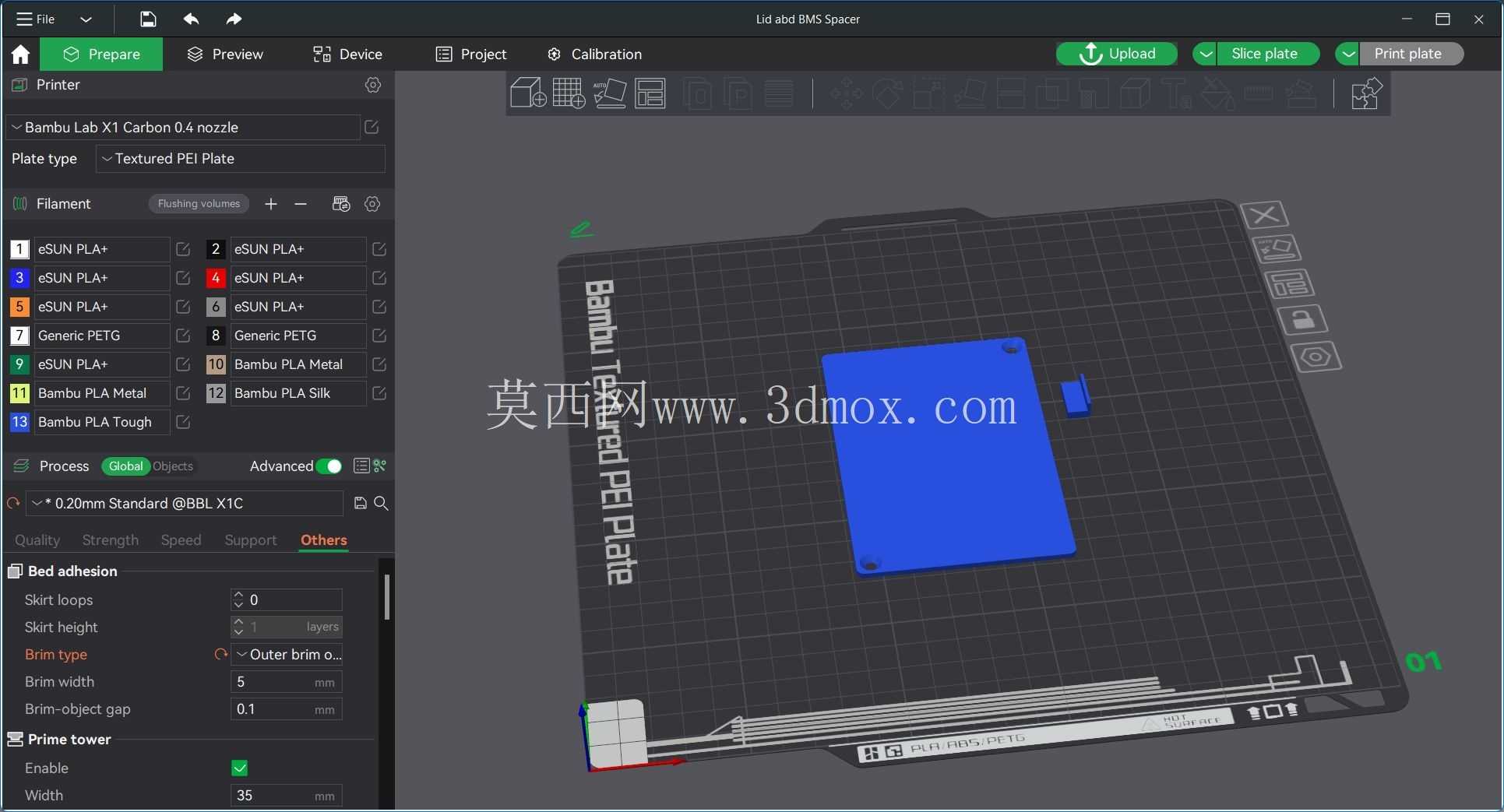The image size is (1504, 812).
Task: Open the Calibration tab
Action: tap(594, 54)
